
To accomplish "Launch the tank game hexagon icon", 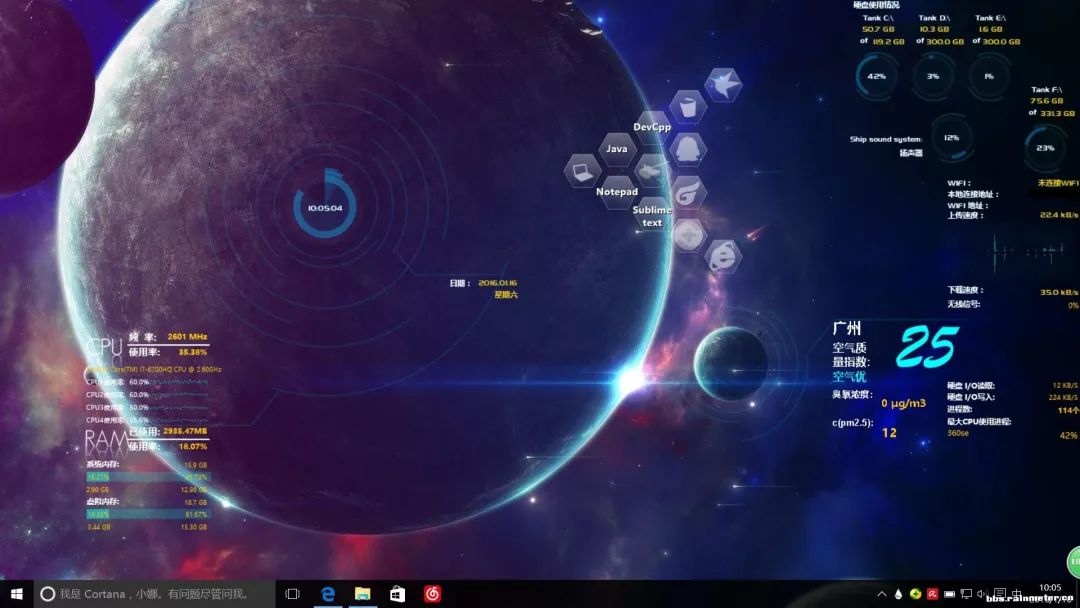I will (x=652, y=170).
